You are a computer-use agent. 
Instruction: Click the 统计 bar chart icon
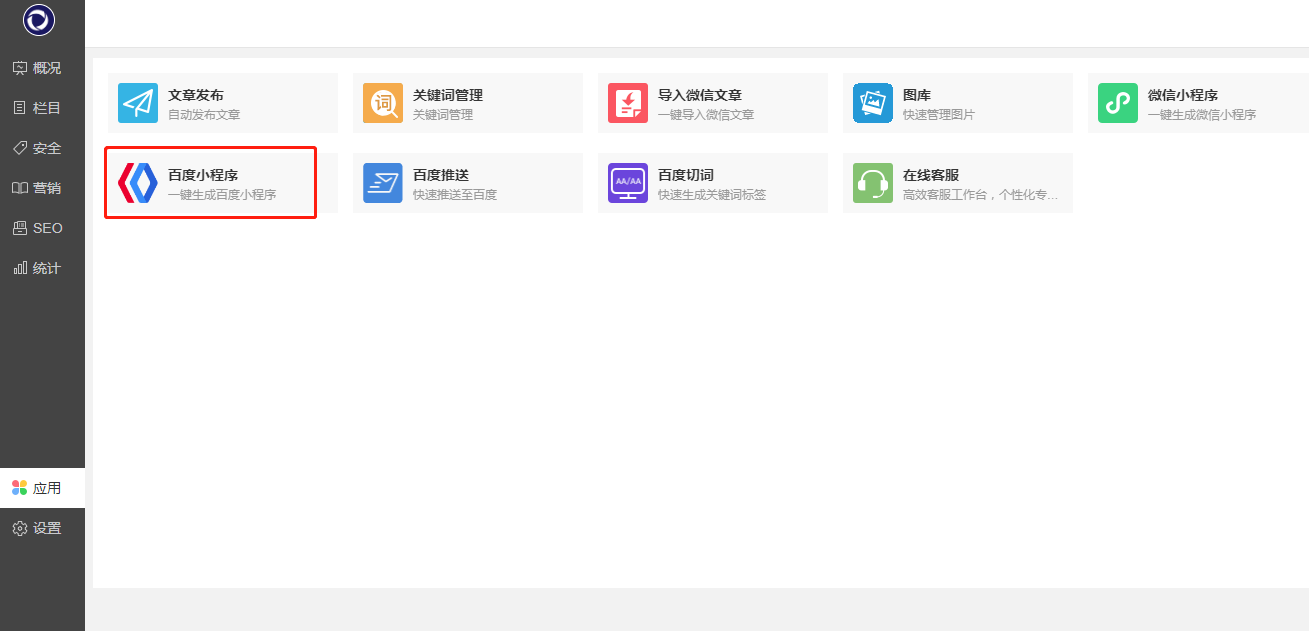[x=19, y=268]
